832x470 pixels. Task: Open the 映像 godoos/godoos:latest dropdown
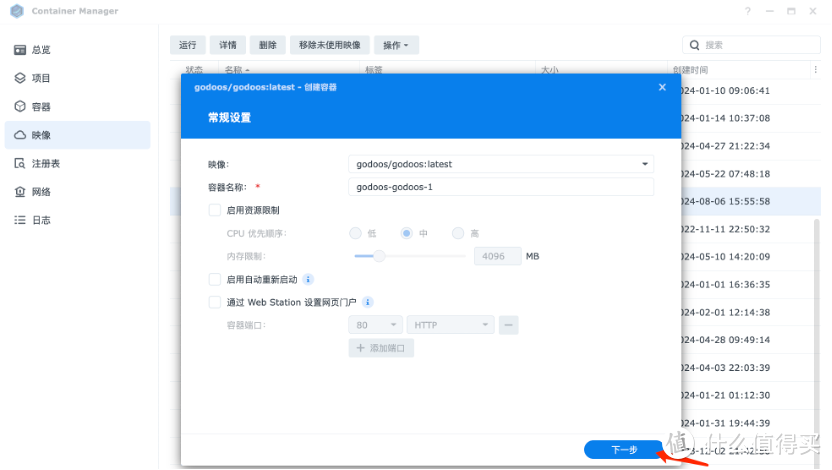501,164
